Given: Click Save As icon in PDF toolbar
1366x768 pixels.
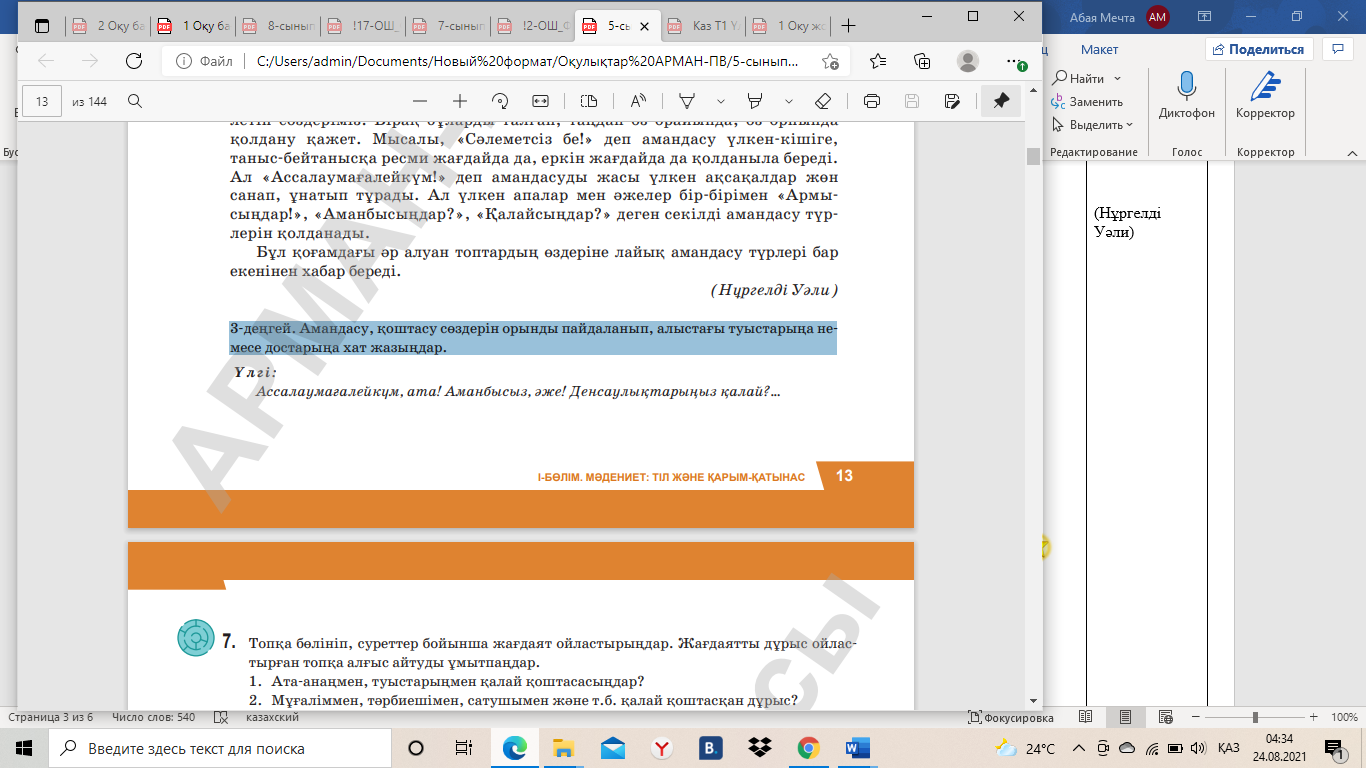Looking at the screenshot, I should click(952, 101).
